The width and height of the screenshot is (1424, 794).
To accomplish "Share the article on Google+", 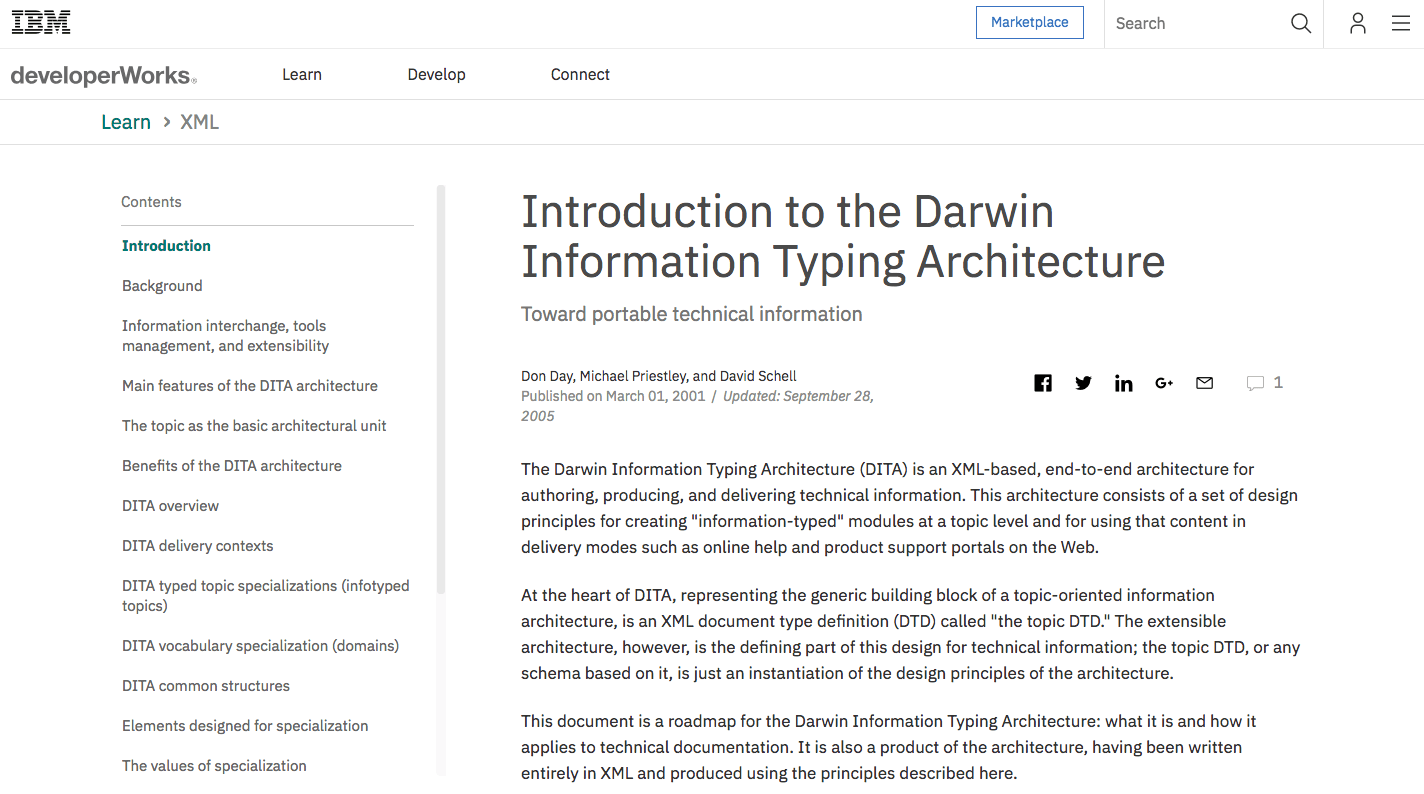I will point(1163,382).
